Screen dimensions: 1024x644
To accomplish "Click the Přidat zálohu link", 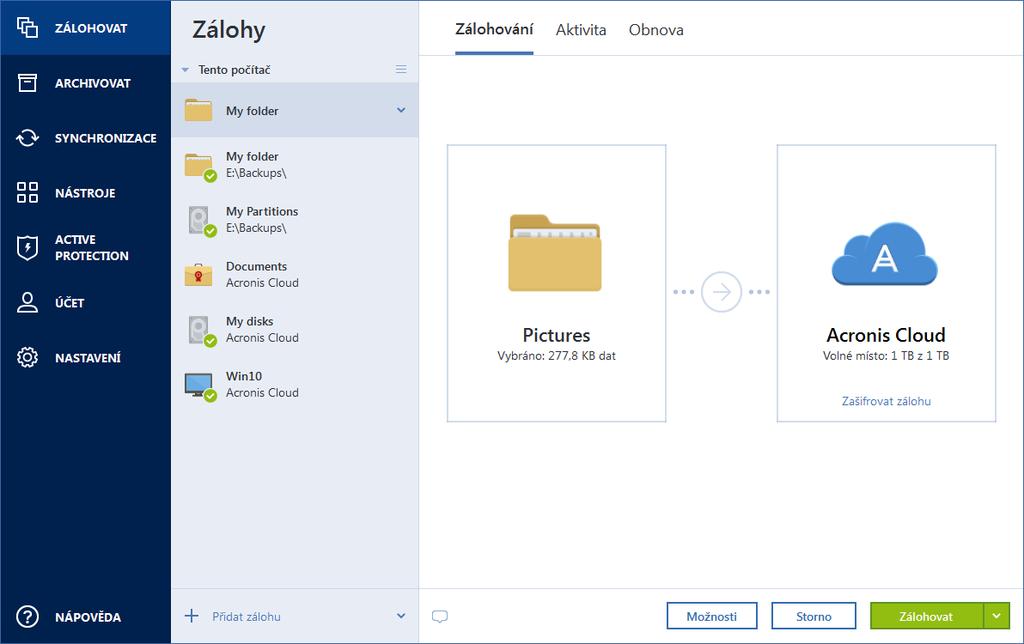I will point(246,617).
